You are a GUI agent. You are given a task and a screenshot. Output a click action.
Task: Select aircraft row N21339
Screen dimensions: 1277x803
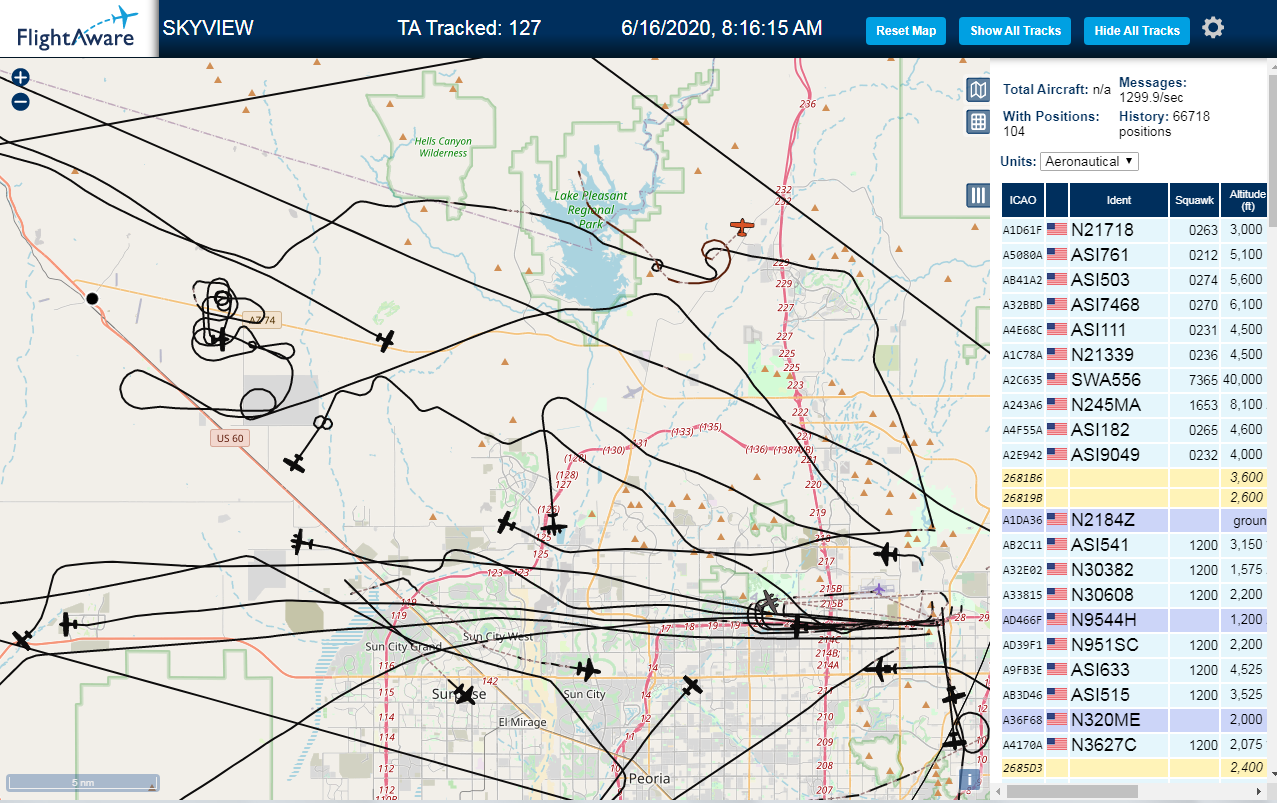(x=1135, y=355)
